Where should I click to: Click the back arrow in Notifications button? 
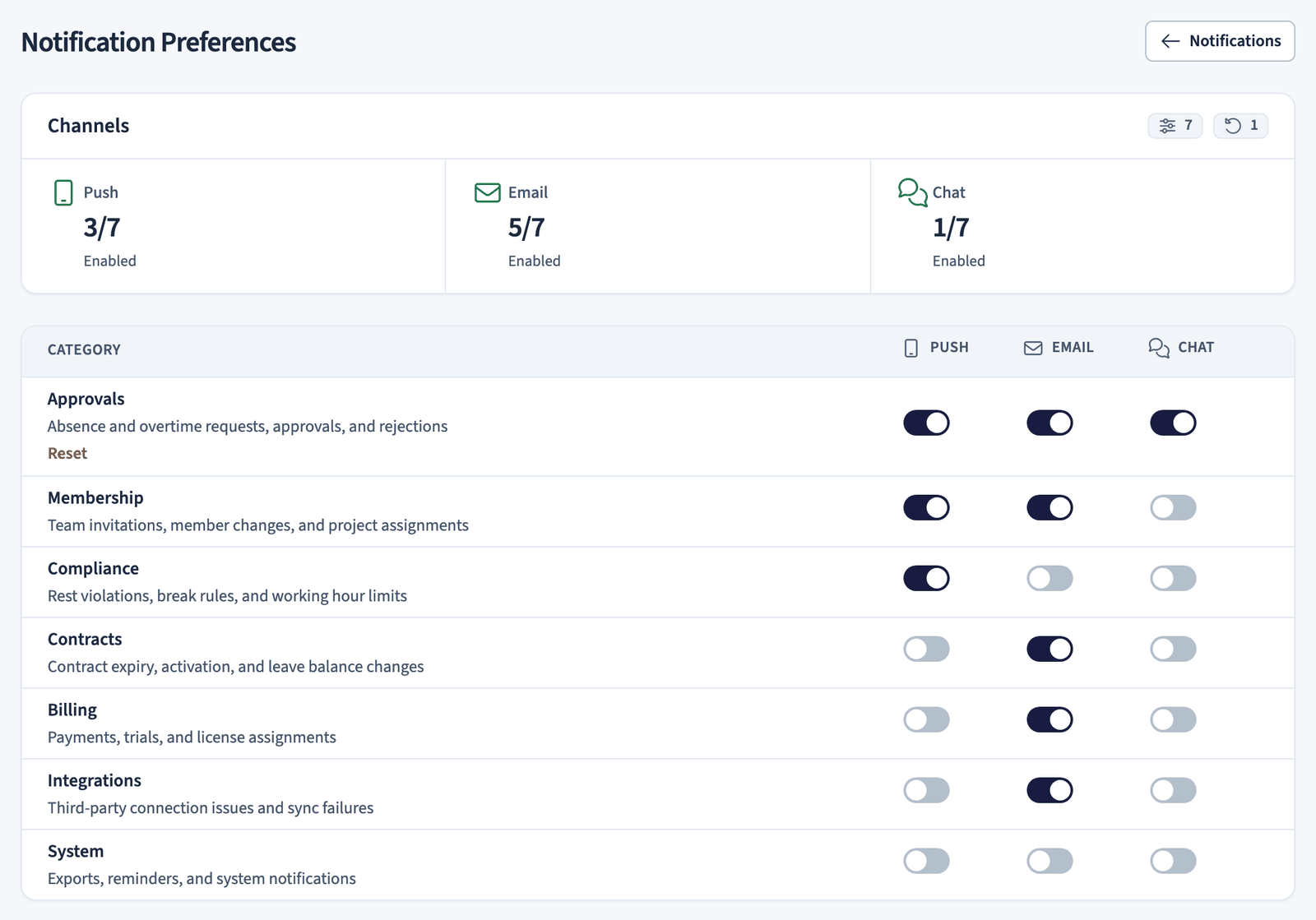point(1170,41)
